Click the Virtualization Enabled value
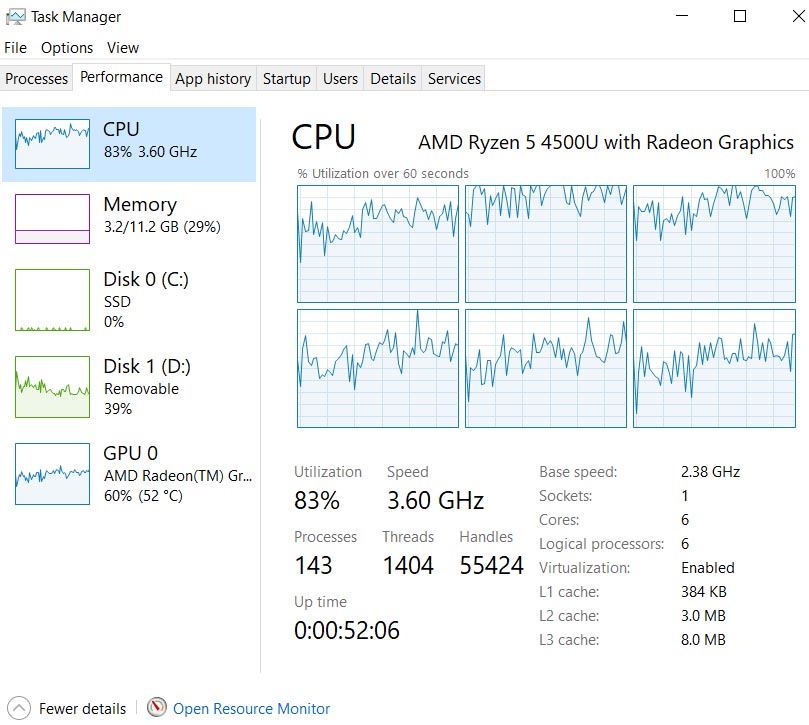The width and height of the screenshot is (809, 725). click(x=708, y=568)
